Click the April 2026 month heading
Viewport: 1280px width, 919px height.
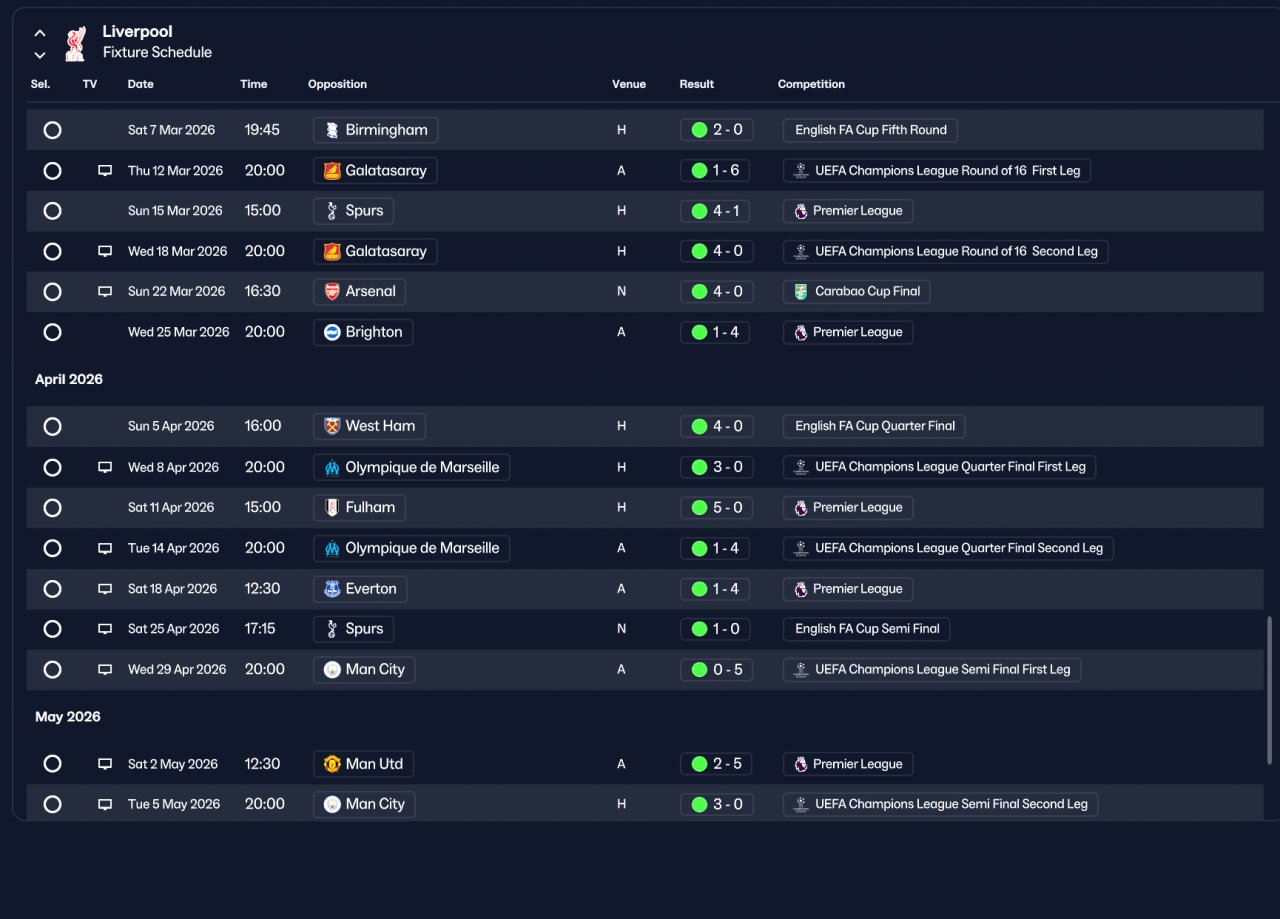click(x=69, y=379)
